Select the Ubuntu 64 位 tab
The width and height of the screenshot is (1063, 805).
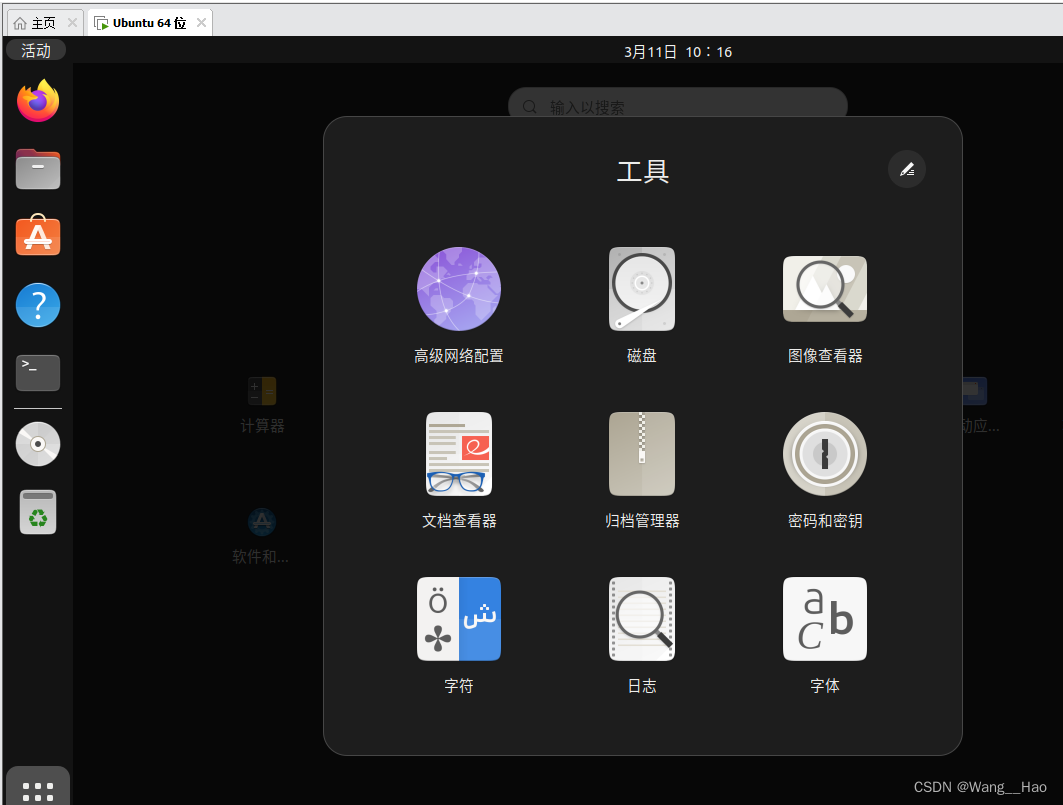(x=148, y=20)
